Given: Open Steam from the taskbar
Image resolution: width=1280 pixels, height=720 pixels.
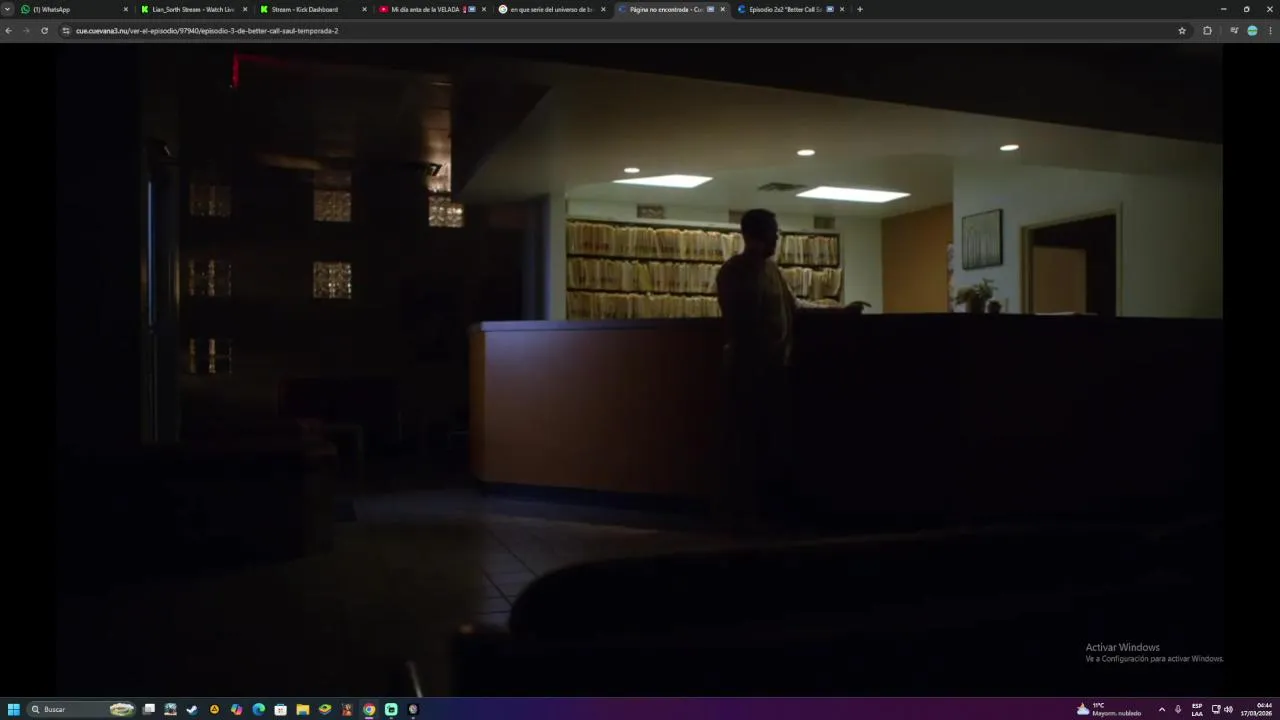Looking at the screenshot, I should (192, 709).
